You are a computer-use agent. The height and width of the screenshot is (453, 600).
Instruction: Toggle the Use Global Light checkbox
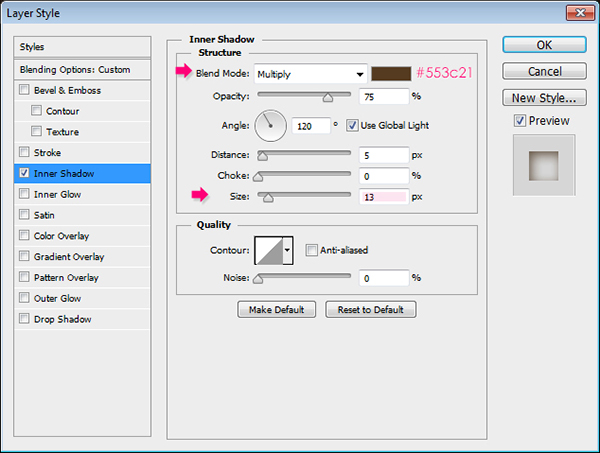coord(352,125)
